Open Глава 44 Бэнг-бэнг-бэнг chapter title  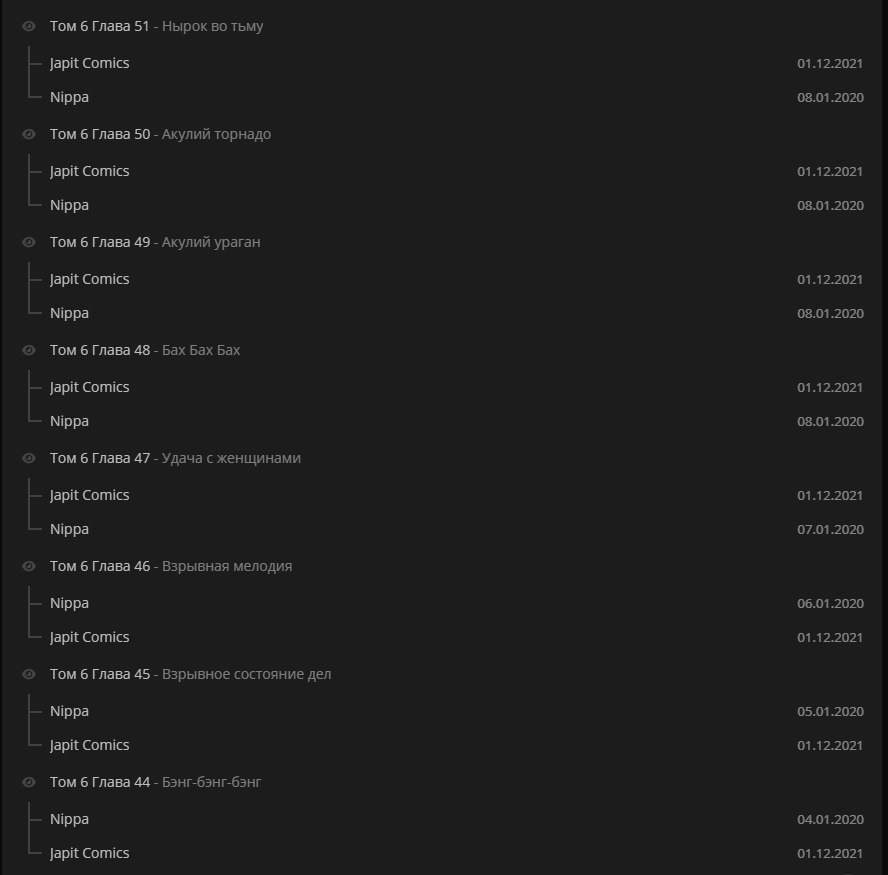click(x=155, y=783)
